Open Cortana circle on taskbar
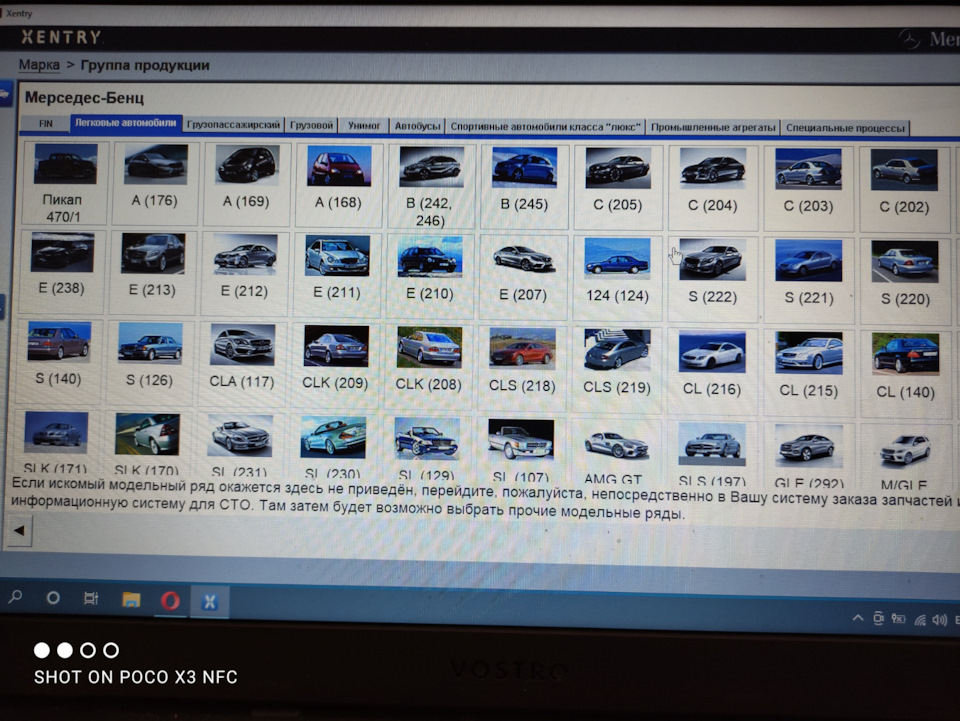Screen dimensions: 960x721 click(53, 597)
